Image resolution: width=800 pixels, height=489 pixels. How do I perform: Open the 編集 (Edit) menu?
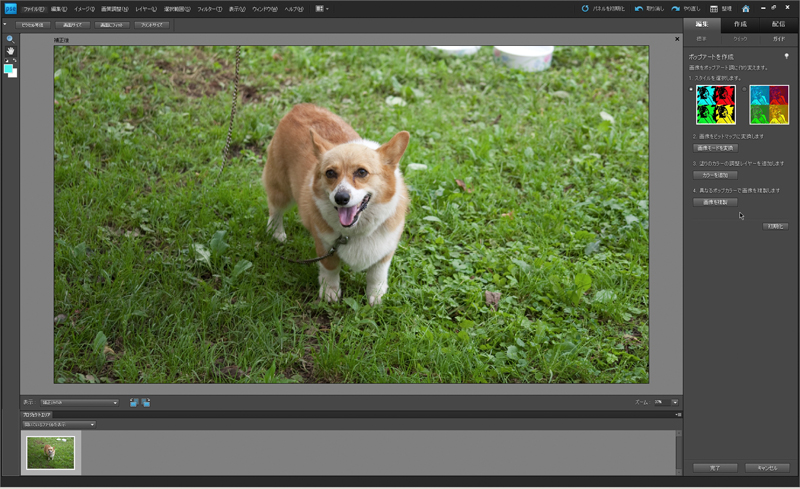[59, 9]
